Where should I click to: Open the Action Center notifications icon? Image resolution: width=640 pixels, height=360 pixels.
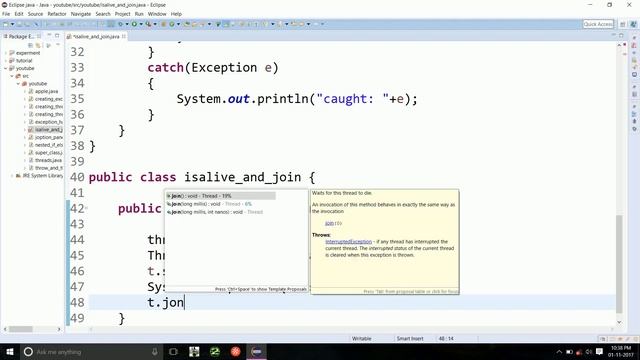click(599, 351)
